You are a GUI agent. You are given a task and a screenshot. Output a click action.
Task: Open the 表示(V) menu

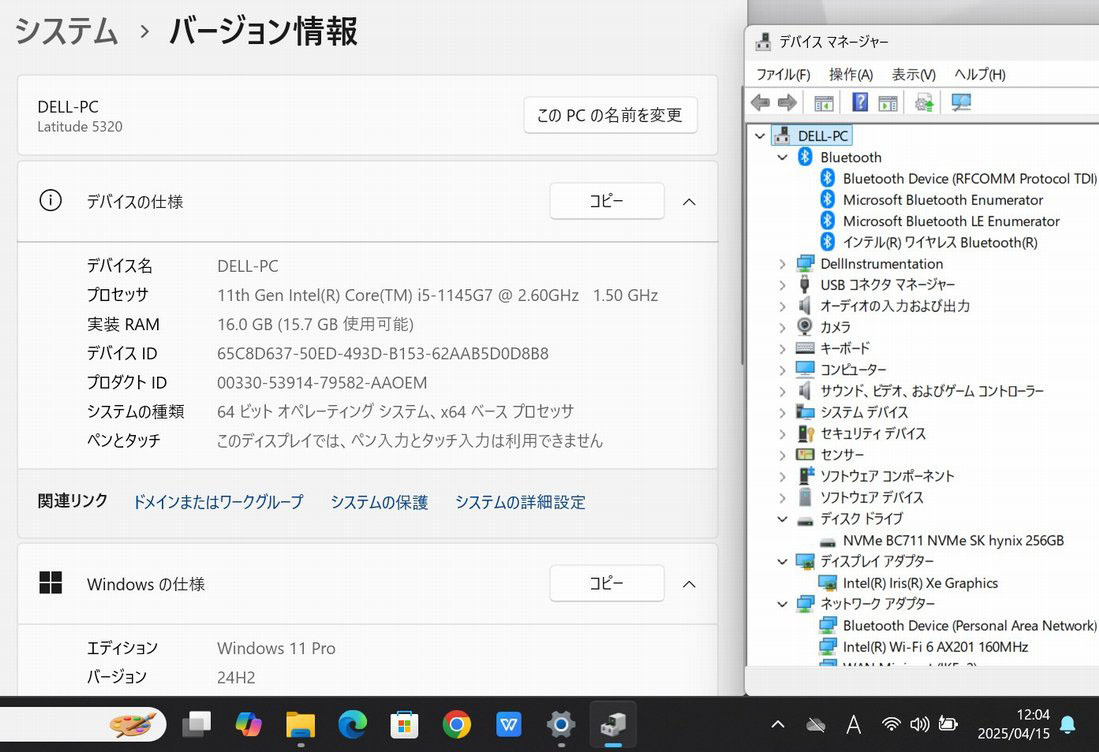tap(913, 74)
